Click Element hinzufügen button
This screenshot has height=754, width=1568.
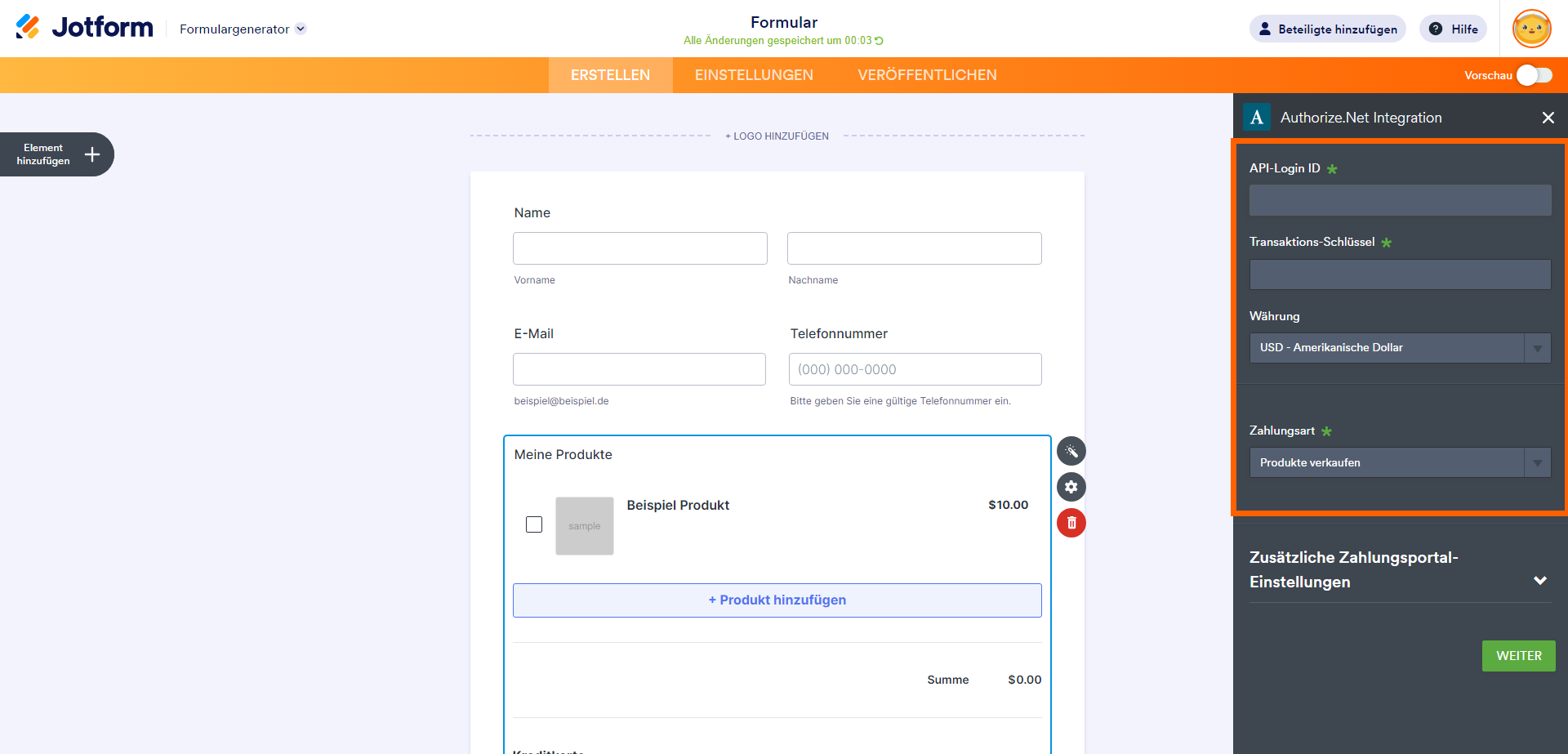click(56, 154)
